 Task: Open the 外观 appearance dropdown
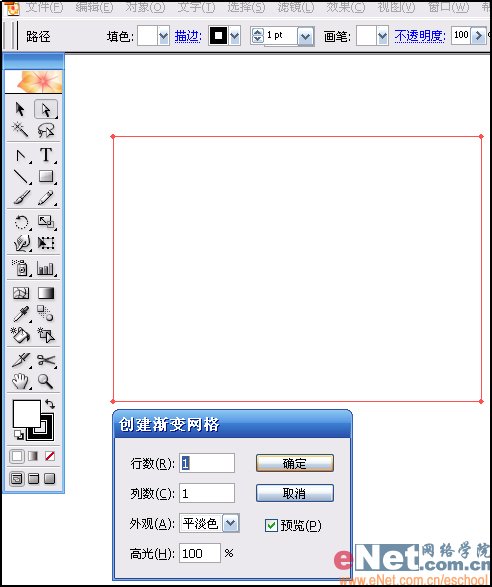pos(231,523)
